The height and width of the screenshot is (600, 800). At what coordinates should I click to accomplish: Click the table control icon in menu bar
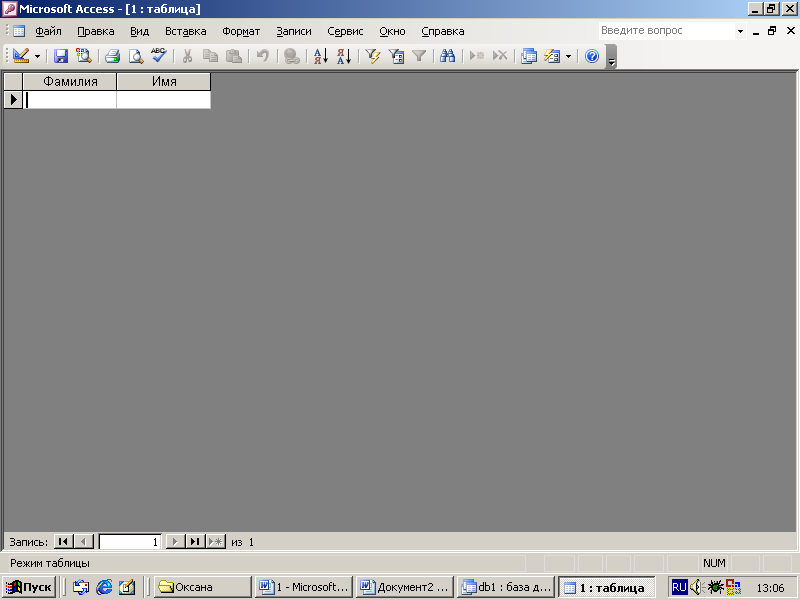(19, 31)
